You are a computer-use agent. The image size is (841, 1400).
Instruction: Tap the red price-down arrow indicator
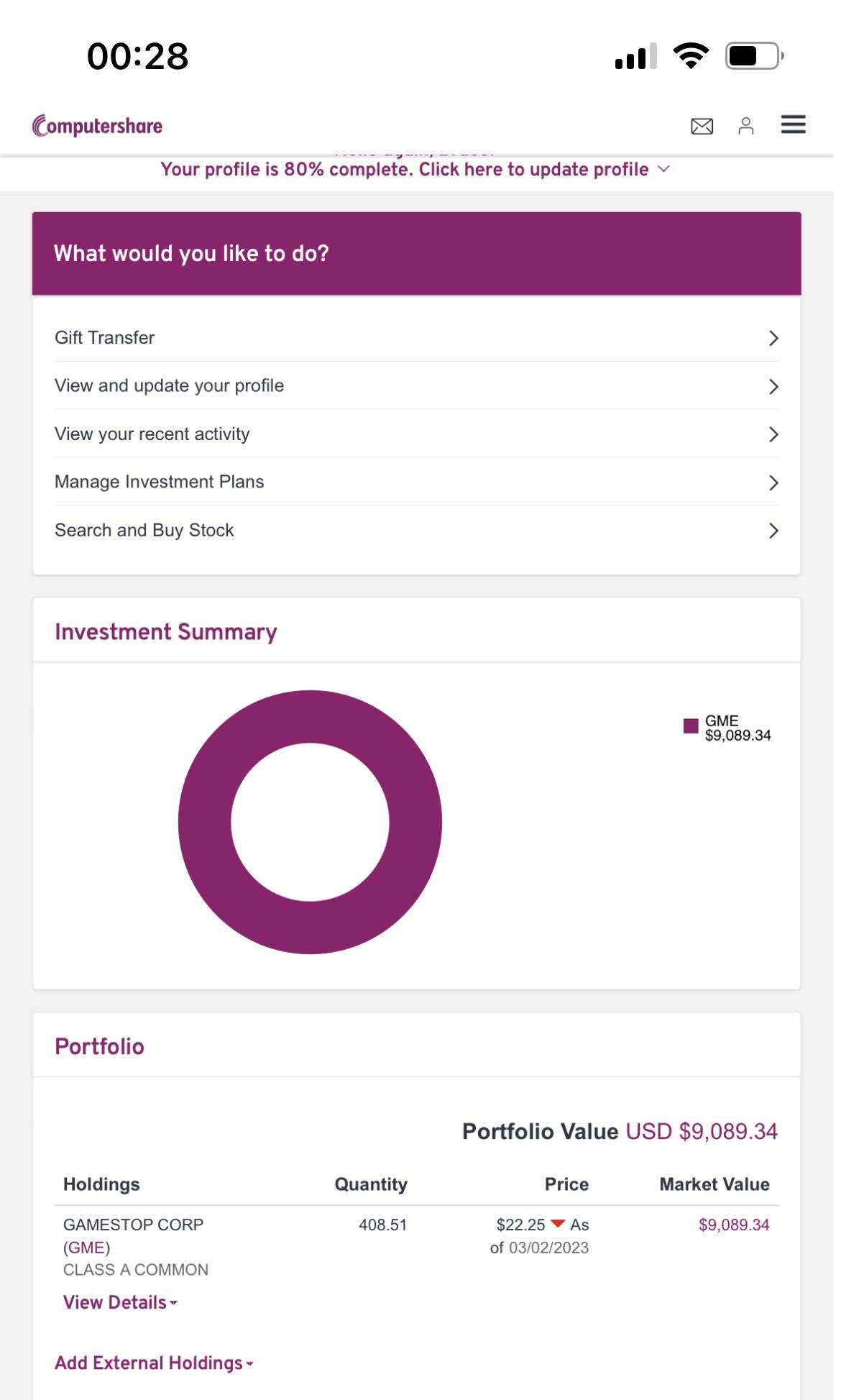[x=558, y=1224]
